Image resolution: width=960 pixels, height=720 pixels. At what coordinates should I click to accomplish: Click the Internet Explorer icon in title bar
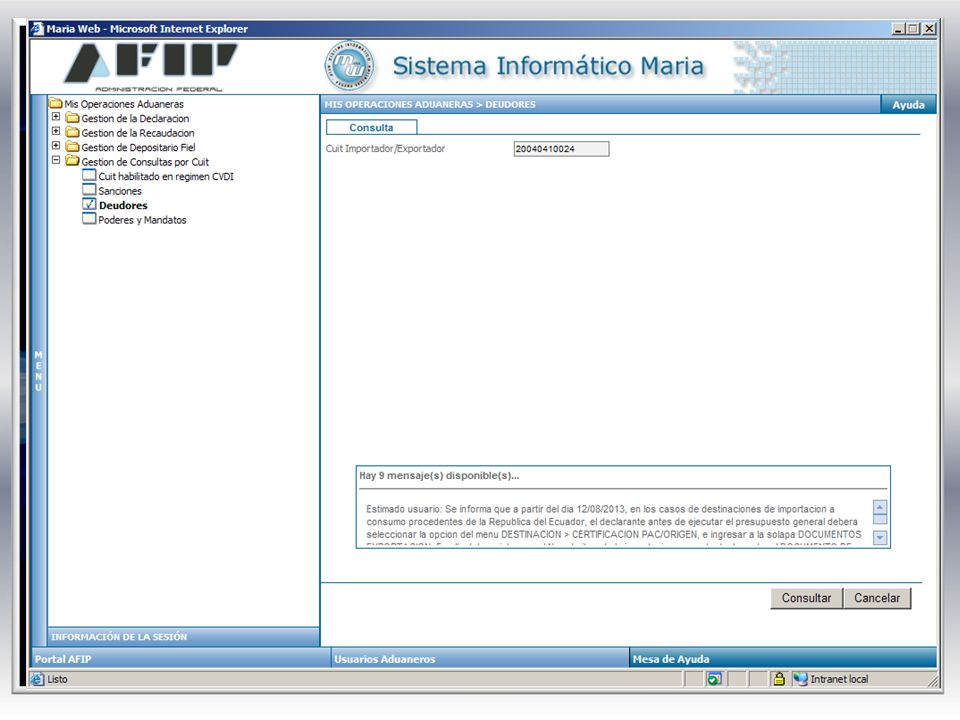coord(37,28)
